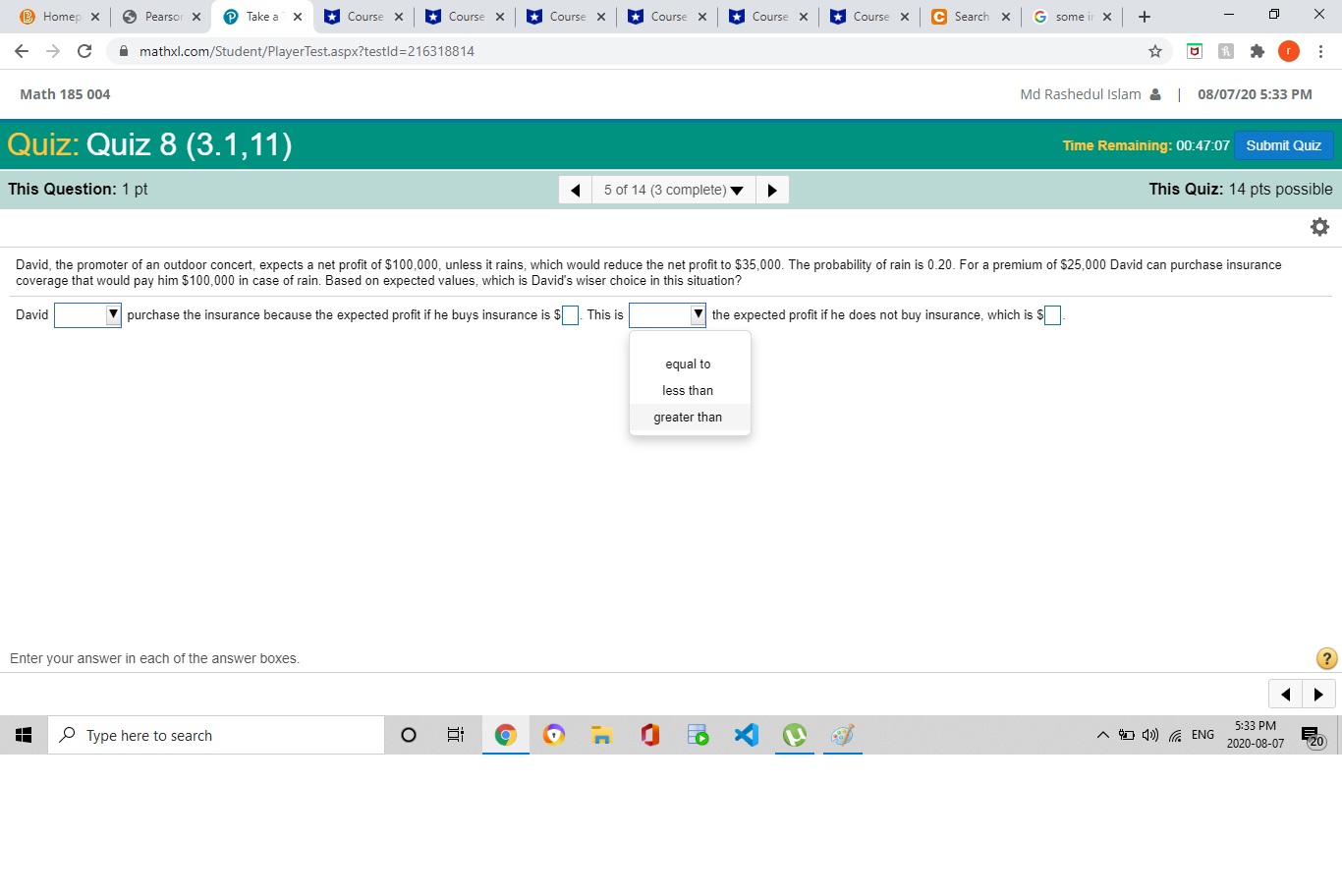Open the Chrome three-dot menu

click(x=1320, y=50)
